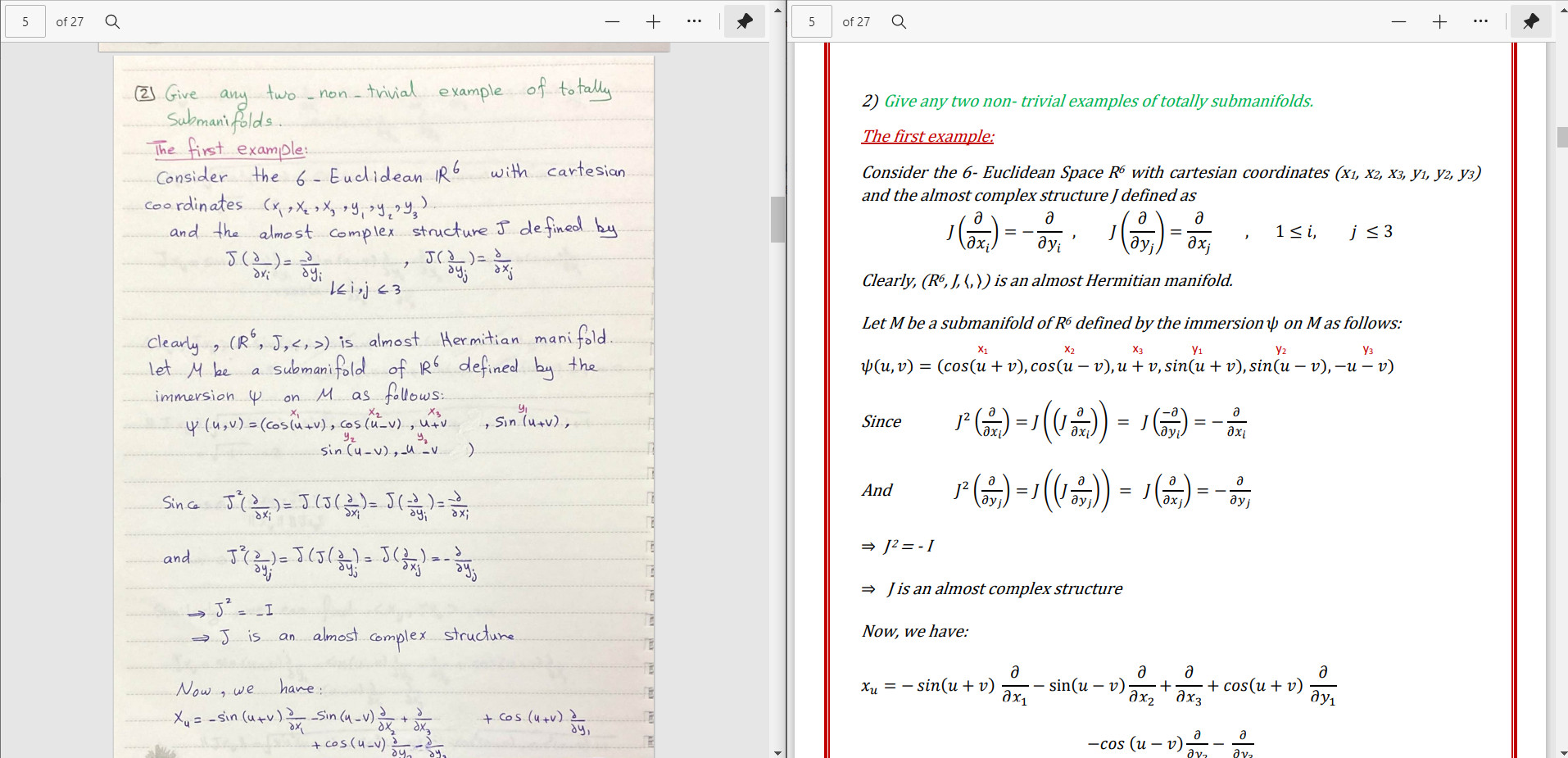Open search in the left PDF pane
This screenshot has height=758, width=1568.
(x=112, y=22)
